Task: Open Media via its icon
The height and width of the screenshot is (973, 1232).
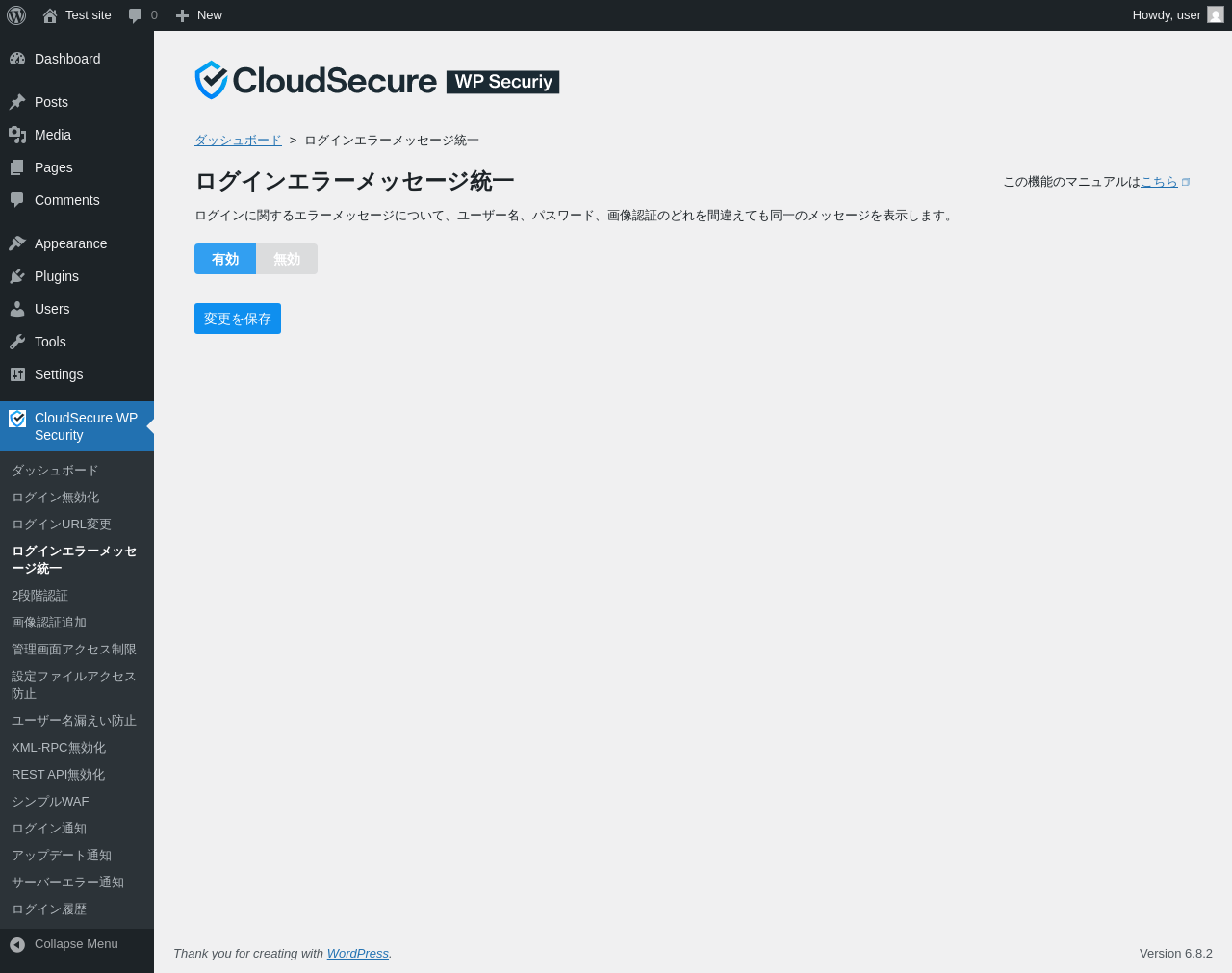Action: point(17,135)
